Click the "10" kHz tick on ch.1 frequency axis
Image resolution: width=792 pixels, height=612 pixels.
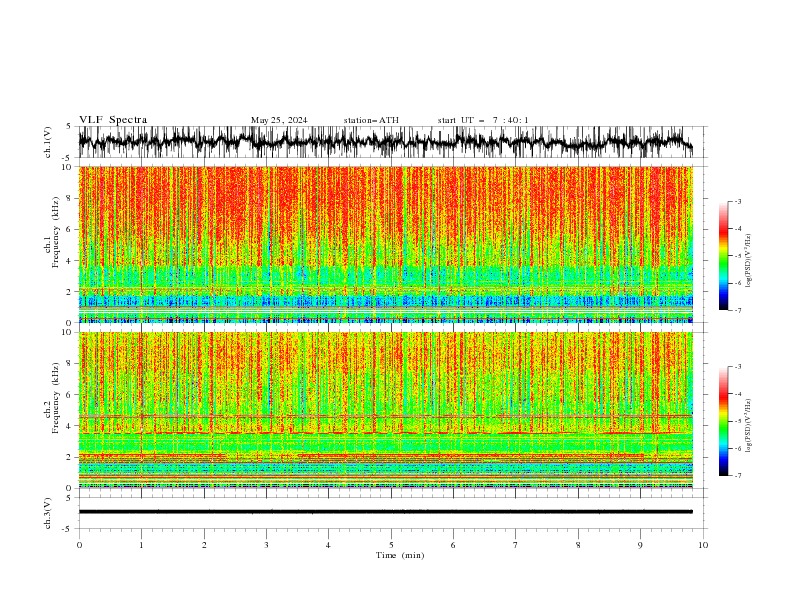(x=66, y=167)
